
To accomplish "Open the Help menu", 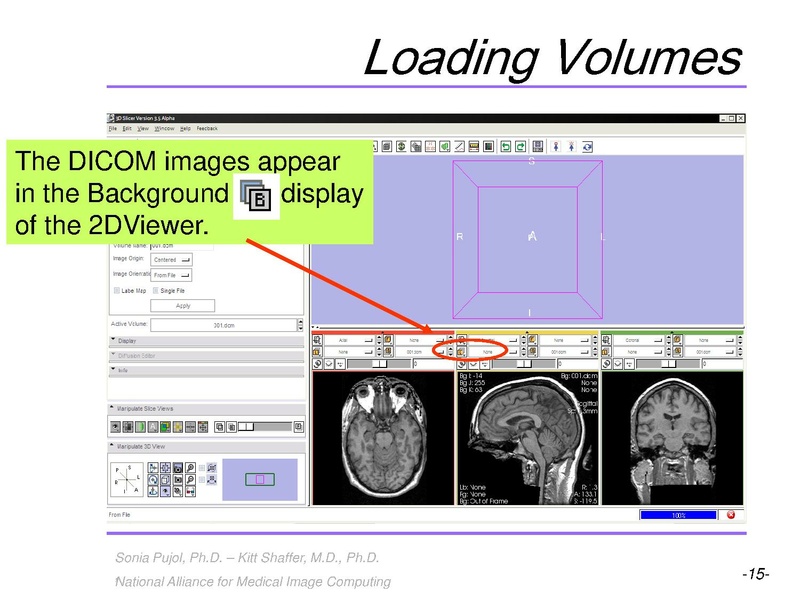I will click(185, 127).
